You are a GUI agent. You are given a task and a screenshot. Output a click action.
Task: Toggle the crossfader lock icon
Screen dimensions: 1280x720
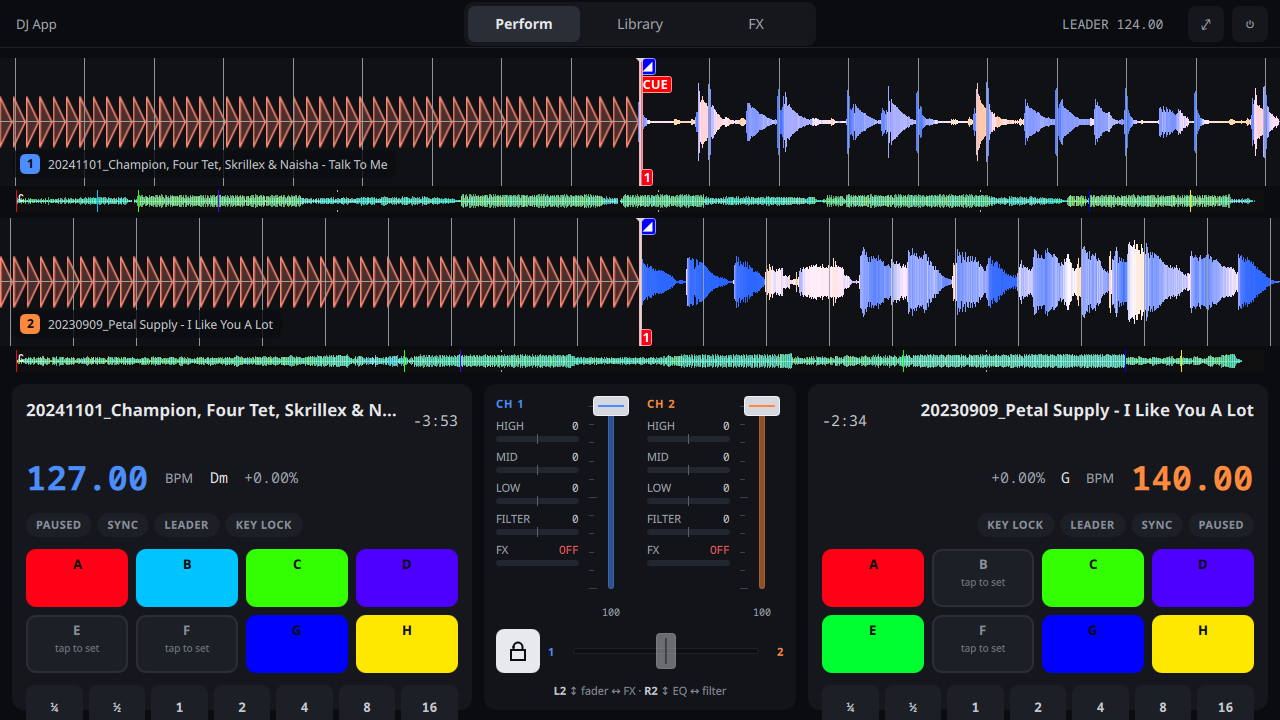click(x=518, y=651)
